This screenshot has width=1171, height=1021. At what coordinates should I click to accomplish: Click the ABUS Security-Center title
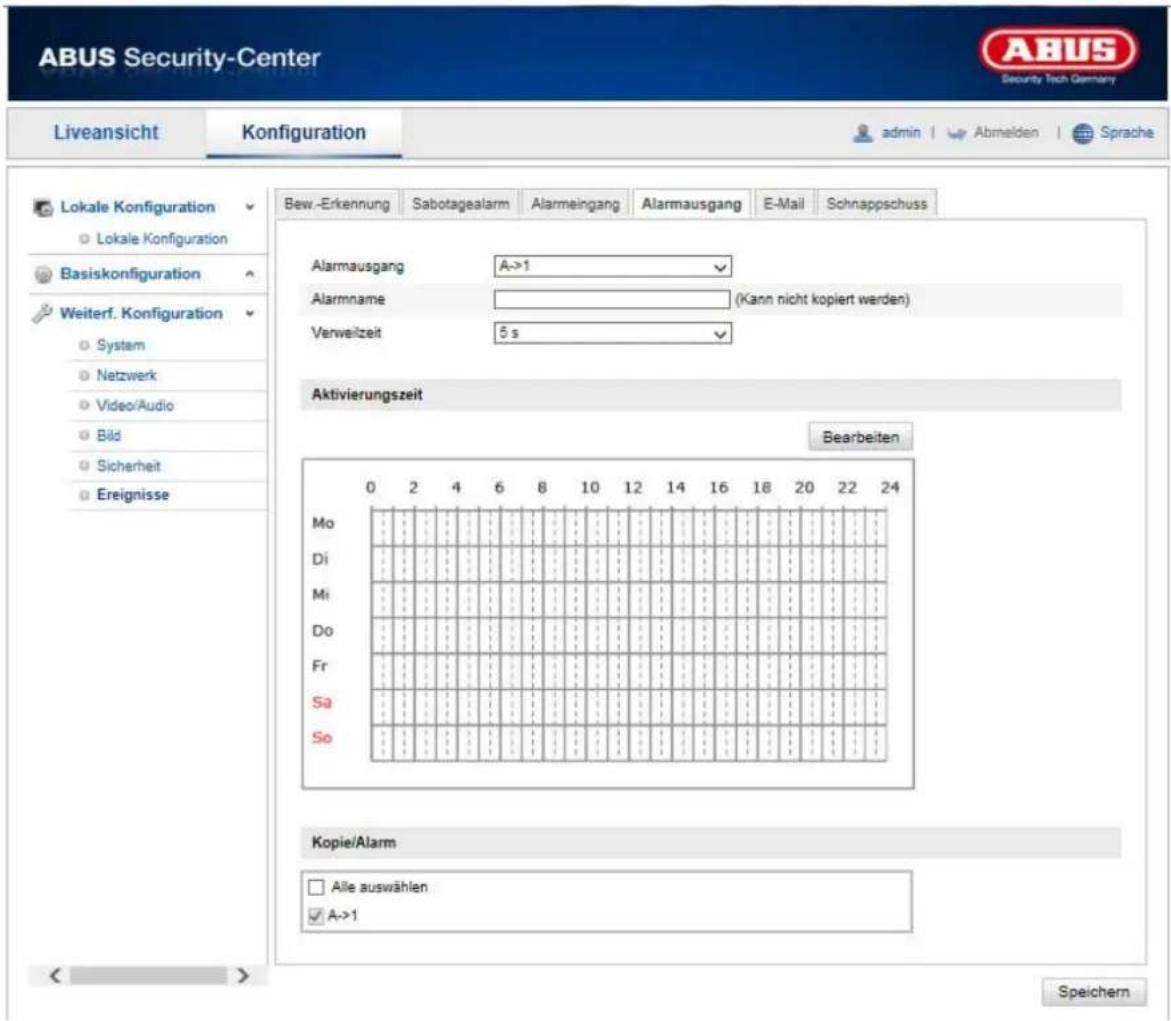179,58
